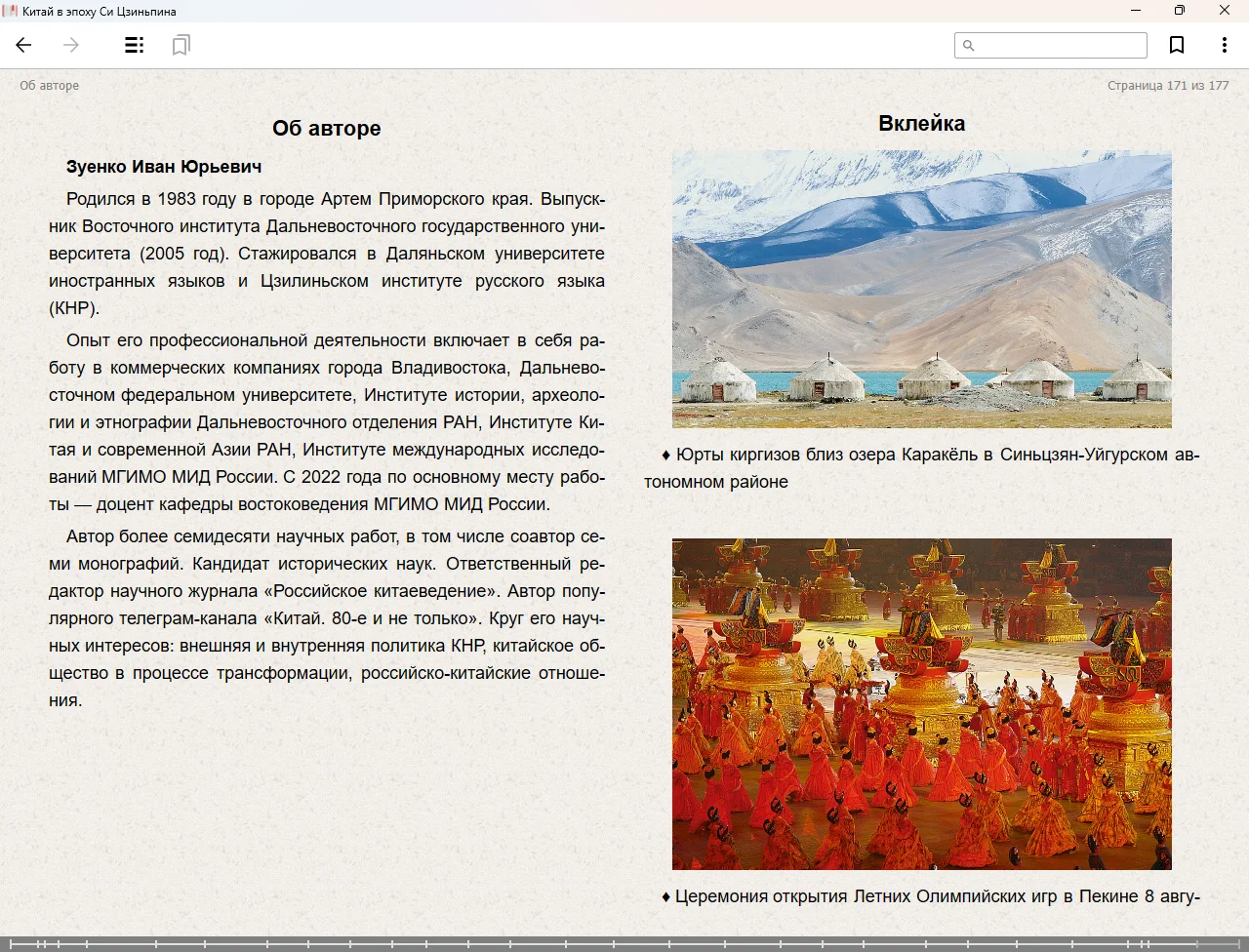The image size is (1249, 952).
Task: Select the Olympic opening ceremony photo
Action: 921,703
